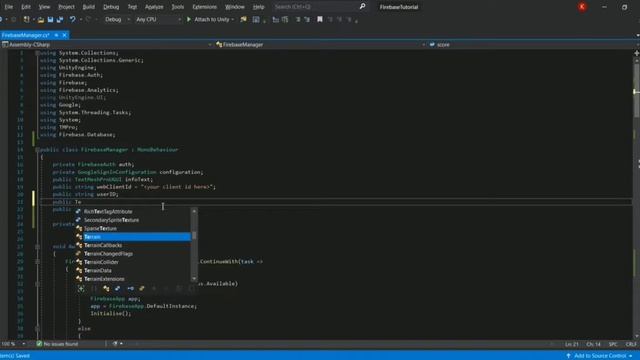Toggle the IntelliSense interfaces filter icon
This screenshot has width=640, height=360.
tap(130, 289)
